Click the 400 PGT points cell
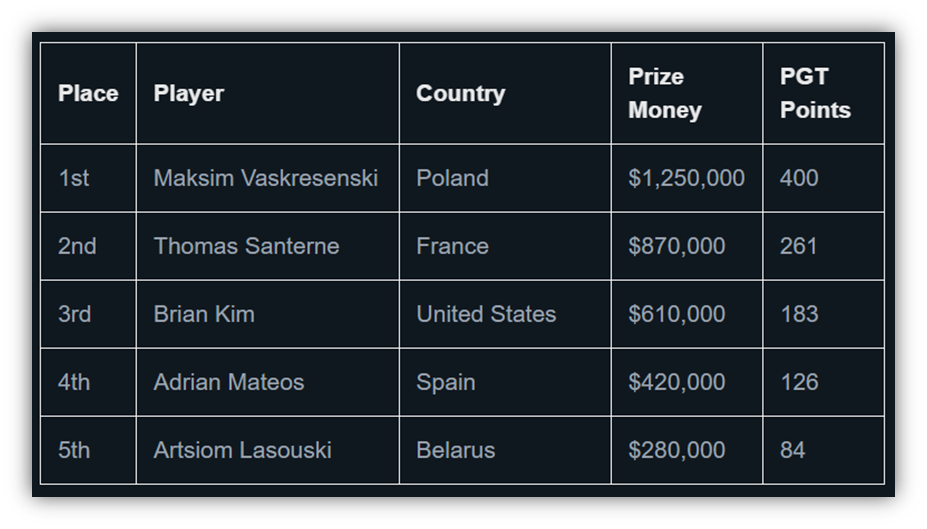927x529 pixels. tap(824, 178)
